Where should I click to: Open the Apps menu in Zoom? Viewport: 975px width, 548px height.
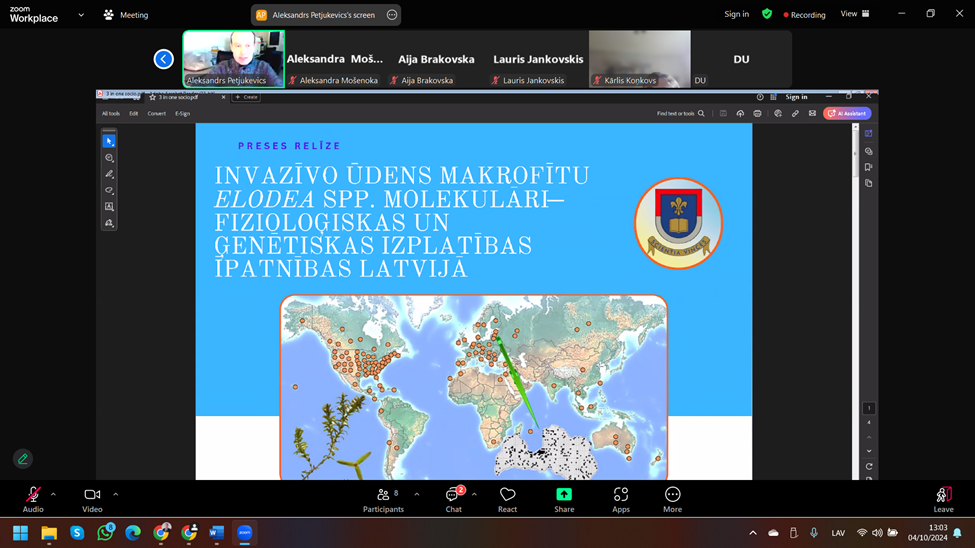tap(621, 499)
